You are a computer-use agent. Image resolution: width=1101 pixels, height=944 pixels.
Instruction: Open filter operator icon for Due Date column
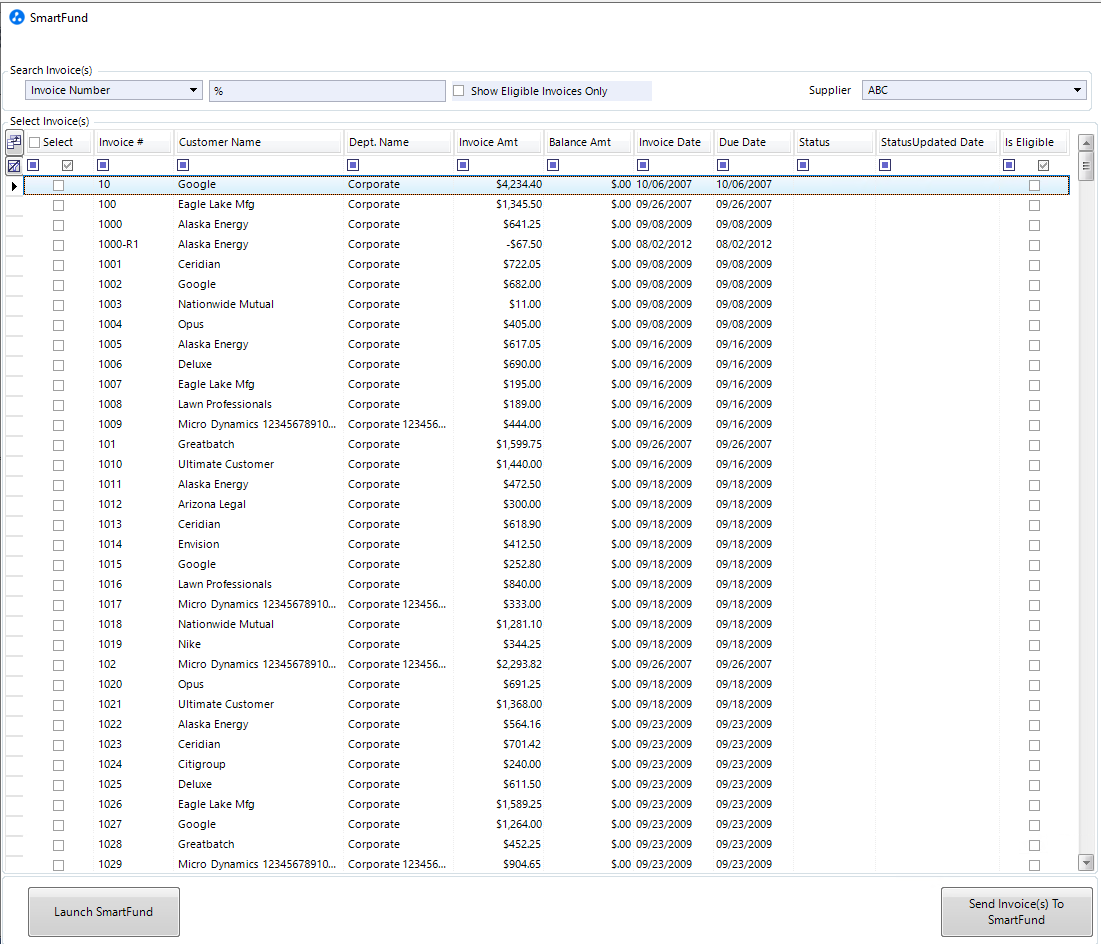click(723, 165)
